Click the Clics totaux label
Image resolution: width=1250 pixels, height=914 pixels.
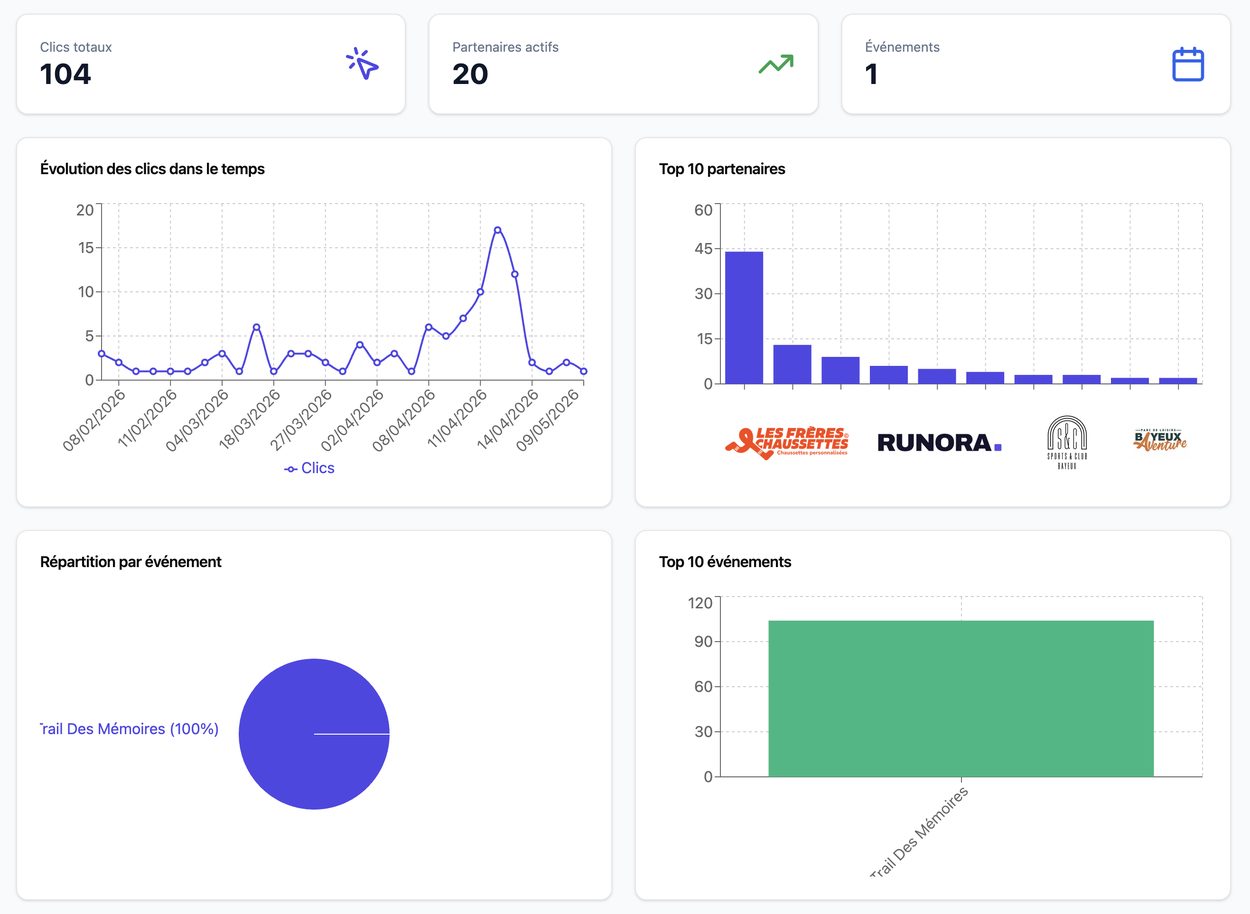pos(76,47)
